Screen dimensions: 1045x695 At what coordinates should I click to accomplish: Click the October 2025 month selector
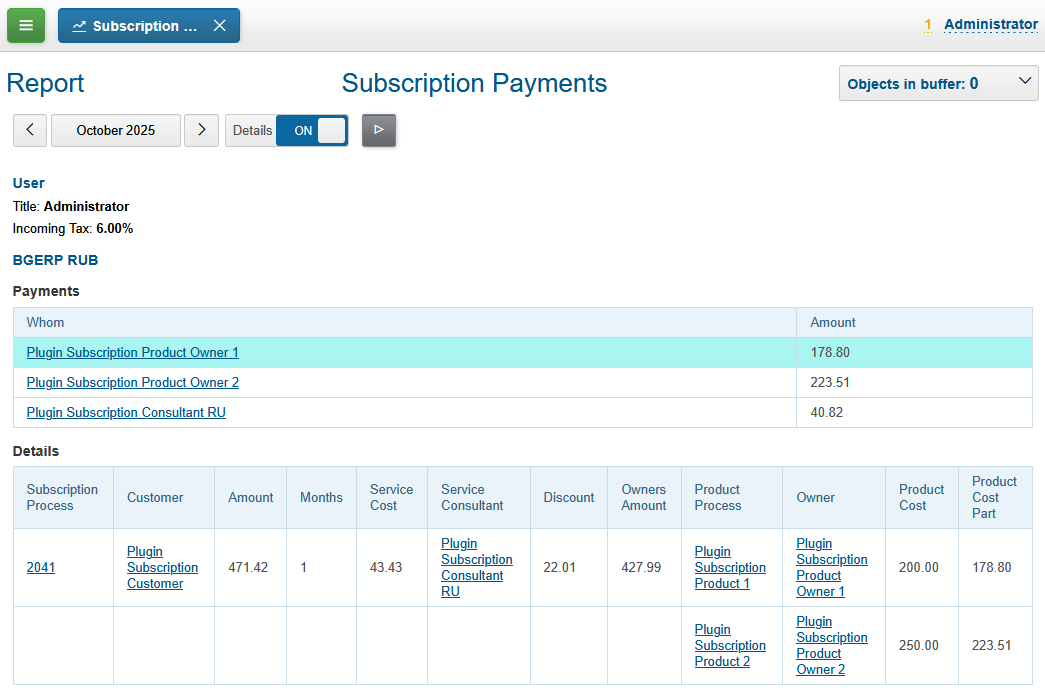[115, 130]
